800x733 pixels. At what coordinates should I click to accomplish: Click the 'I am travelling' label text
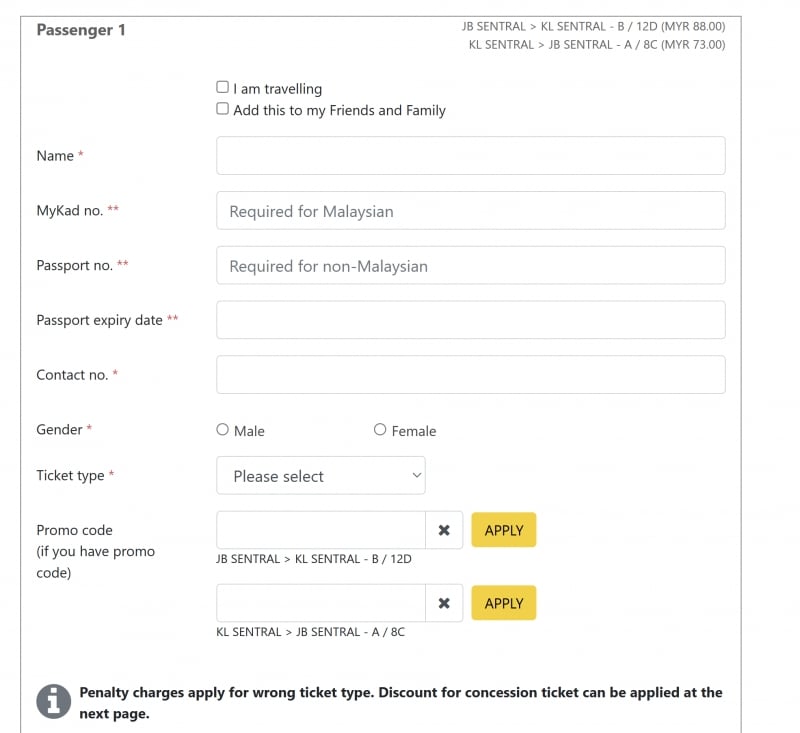point(278,89)
